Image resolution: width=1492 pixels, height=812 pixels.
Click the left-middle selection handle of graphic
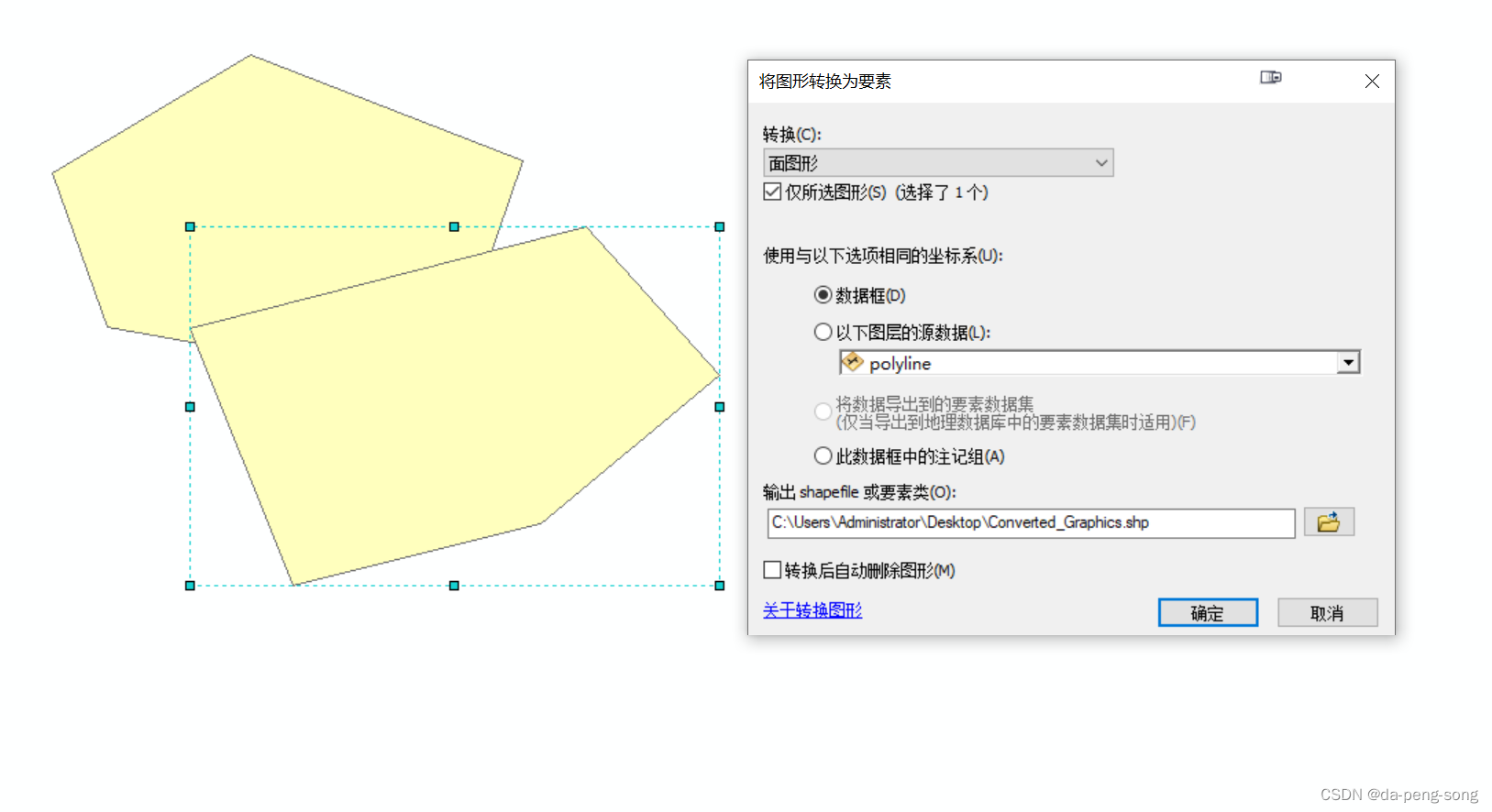click(x=190, y=407)
